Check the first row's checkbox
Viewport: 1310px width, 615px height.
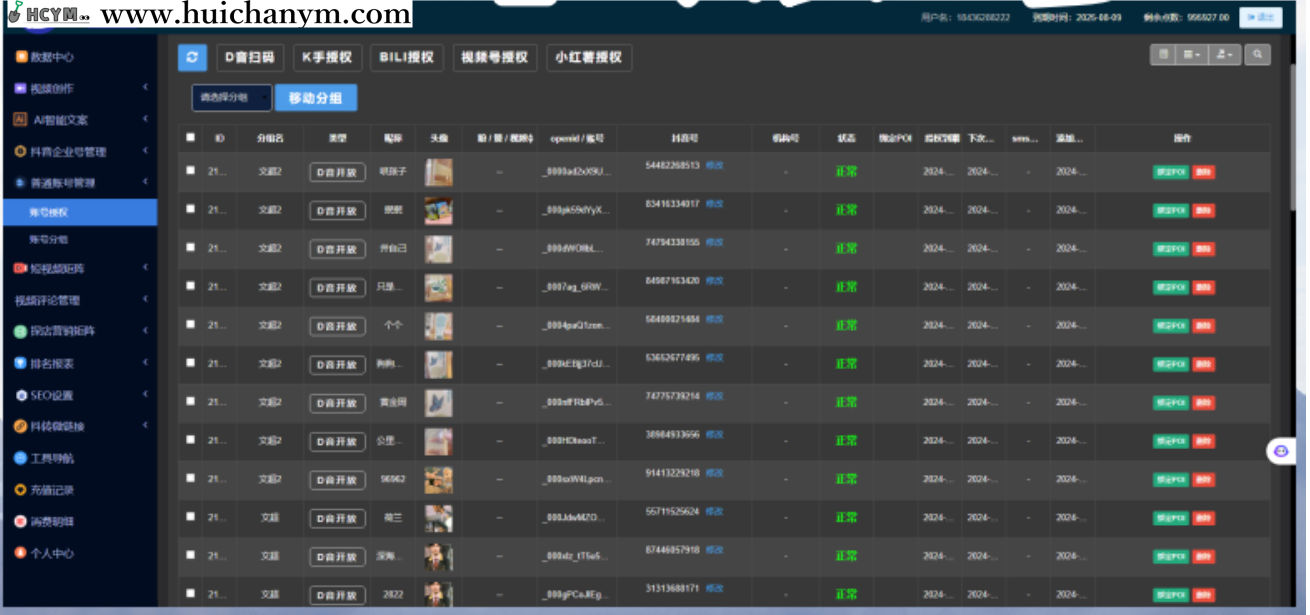point(191,171)
